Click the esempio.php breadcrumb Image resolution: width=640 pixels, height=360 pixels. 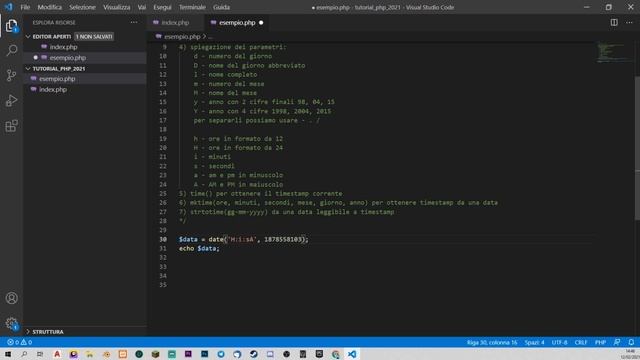[x=182, y=36]
